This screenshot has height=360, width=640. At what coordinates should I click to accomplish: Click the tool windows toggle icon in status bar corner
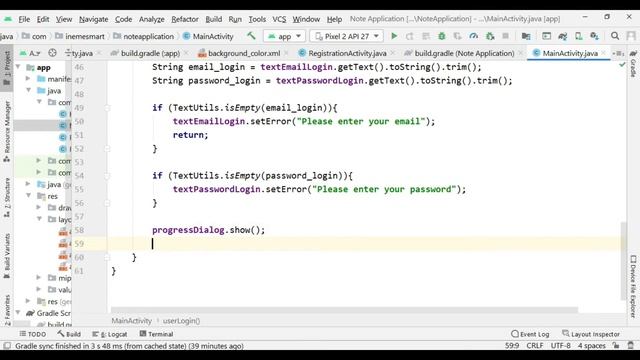[x=7, y=346]
